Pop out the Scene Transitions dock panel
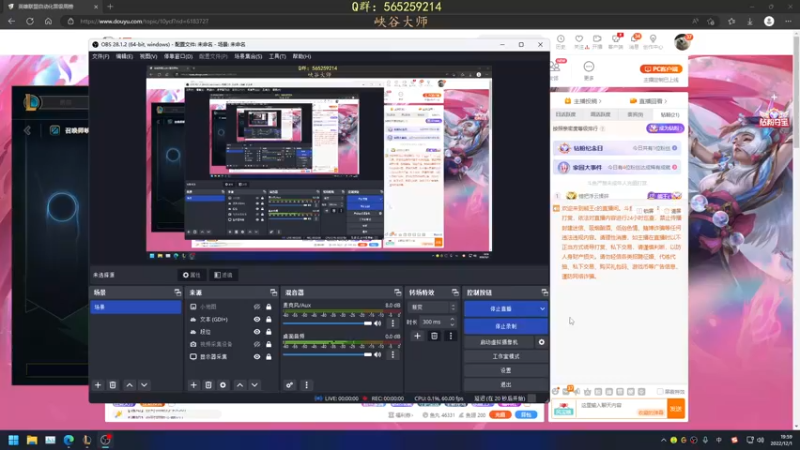This screenshot has height=450, width=800. (455, 292)
